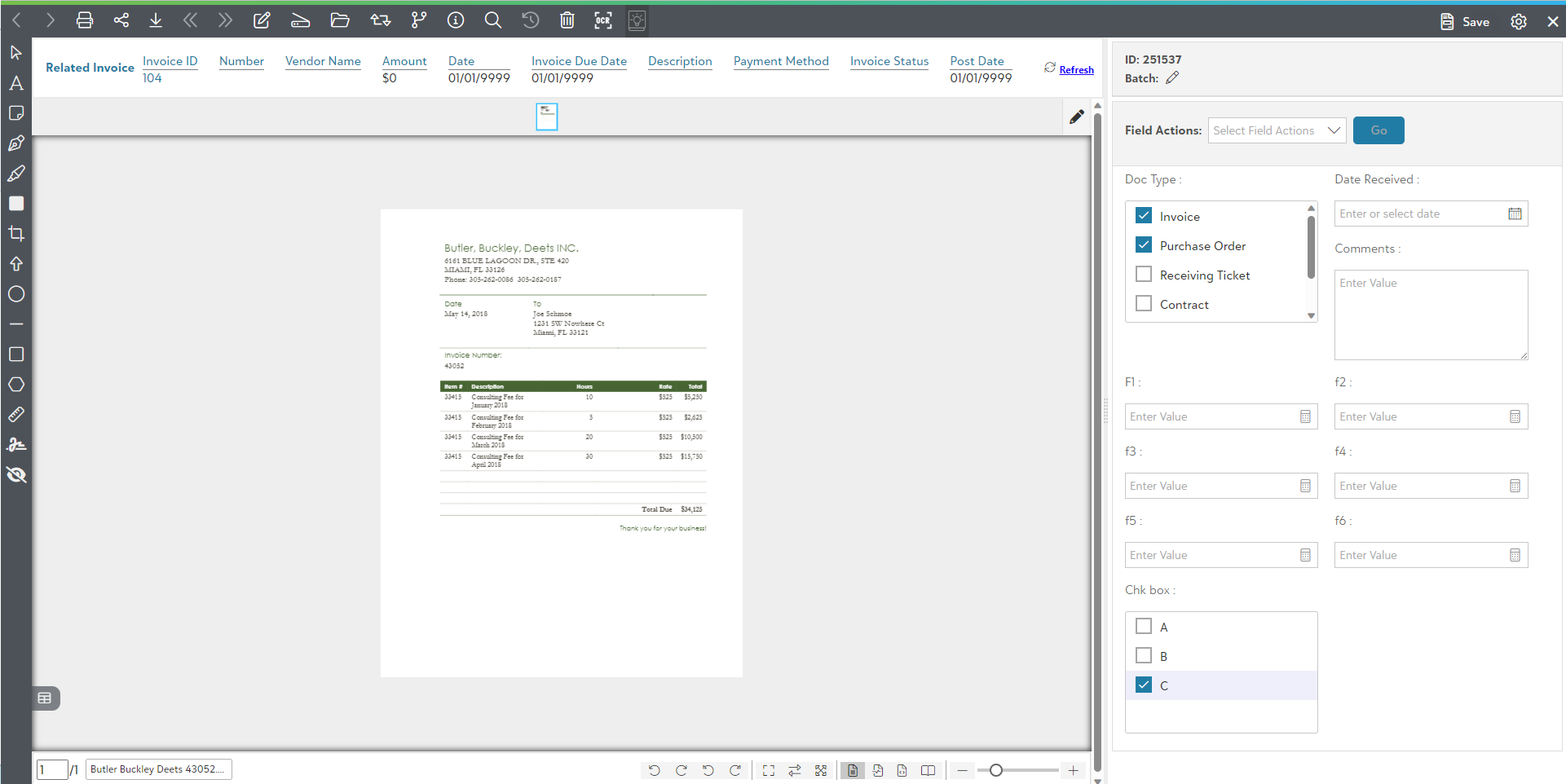Select the crop tool in left sidebar
This screenshot has width=1566, height=784.
tap(16, 234)
